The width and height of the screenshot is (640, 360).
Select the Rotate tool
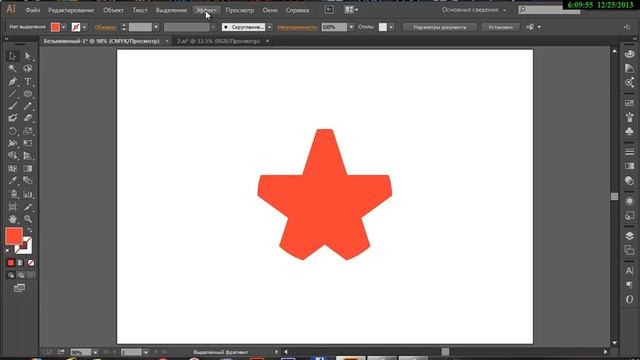(x=12, y=131)
